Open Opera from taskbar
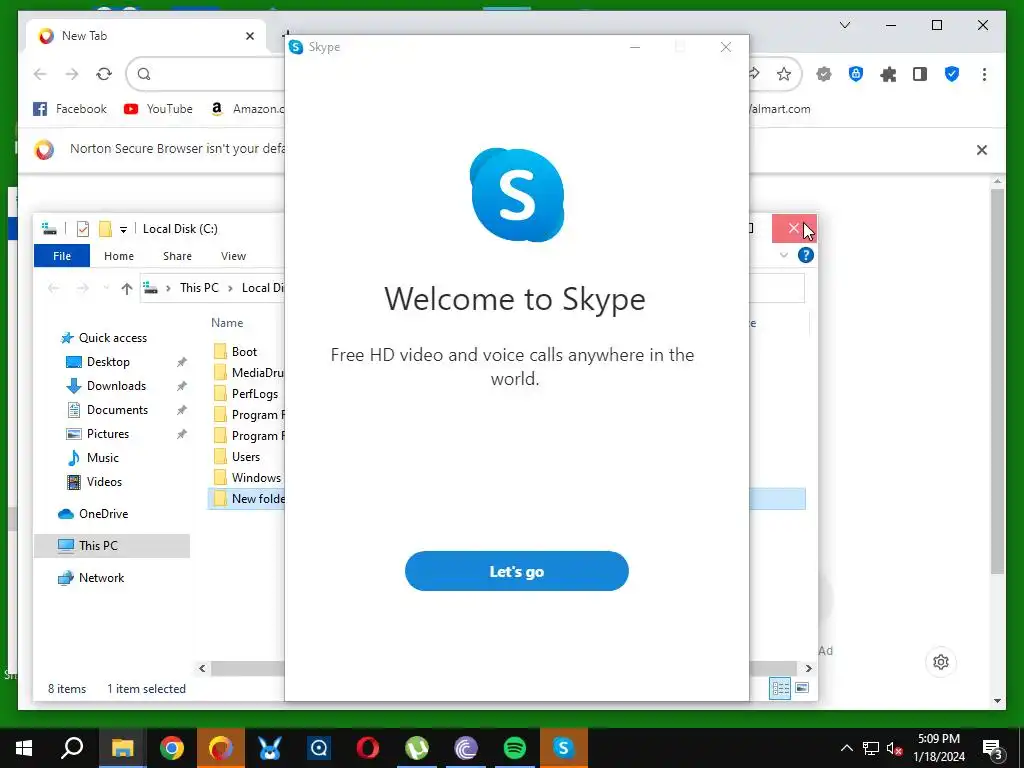 [368, 748]
